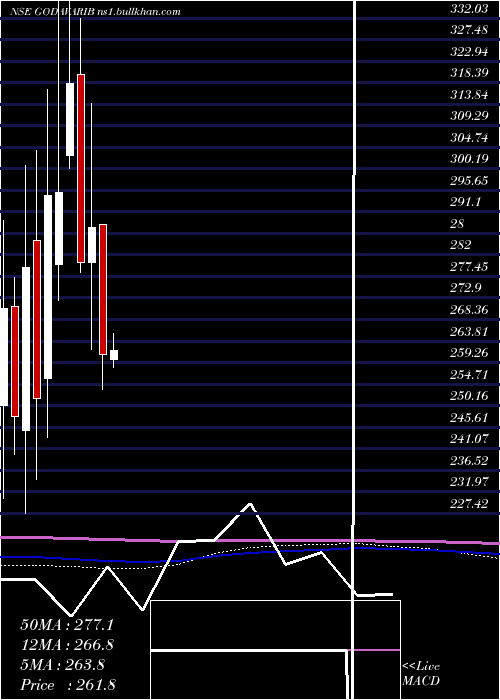The width and height of the screenshot is (500, 700).
Task: Select the 241.07 price axis label
Action: click(x=469, y=439)
